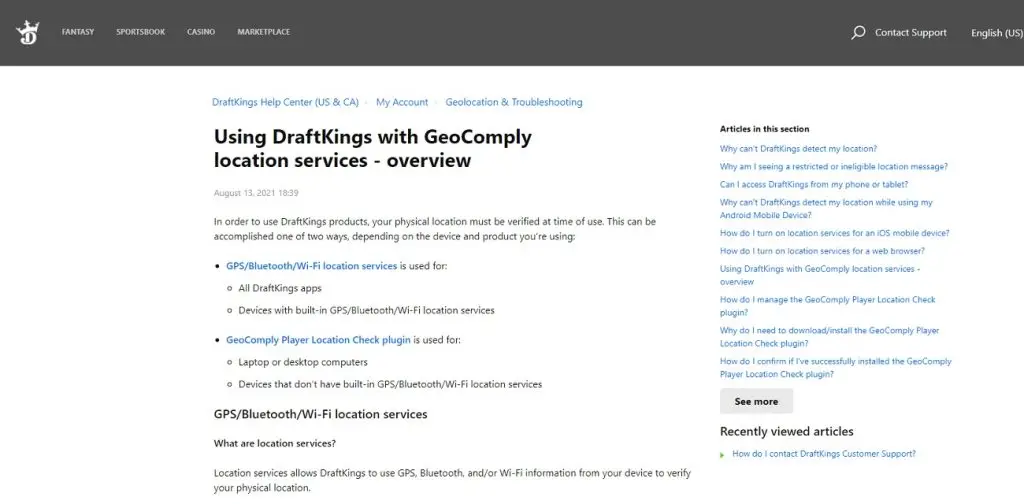Click 'Devices that don't have built-in' list item
1024x504 pixels.
pos(390,385)
